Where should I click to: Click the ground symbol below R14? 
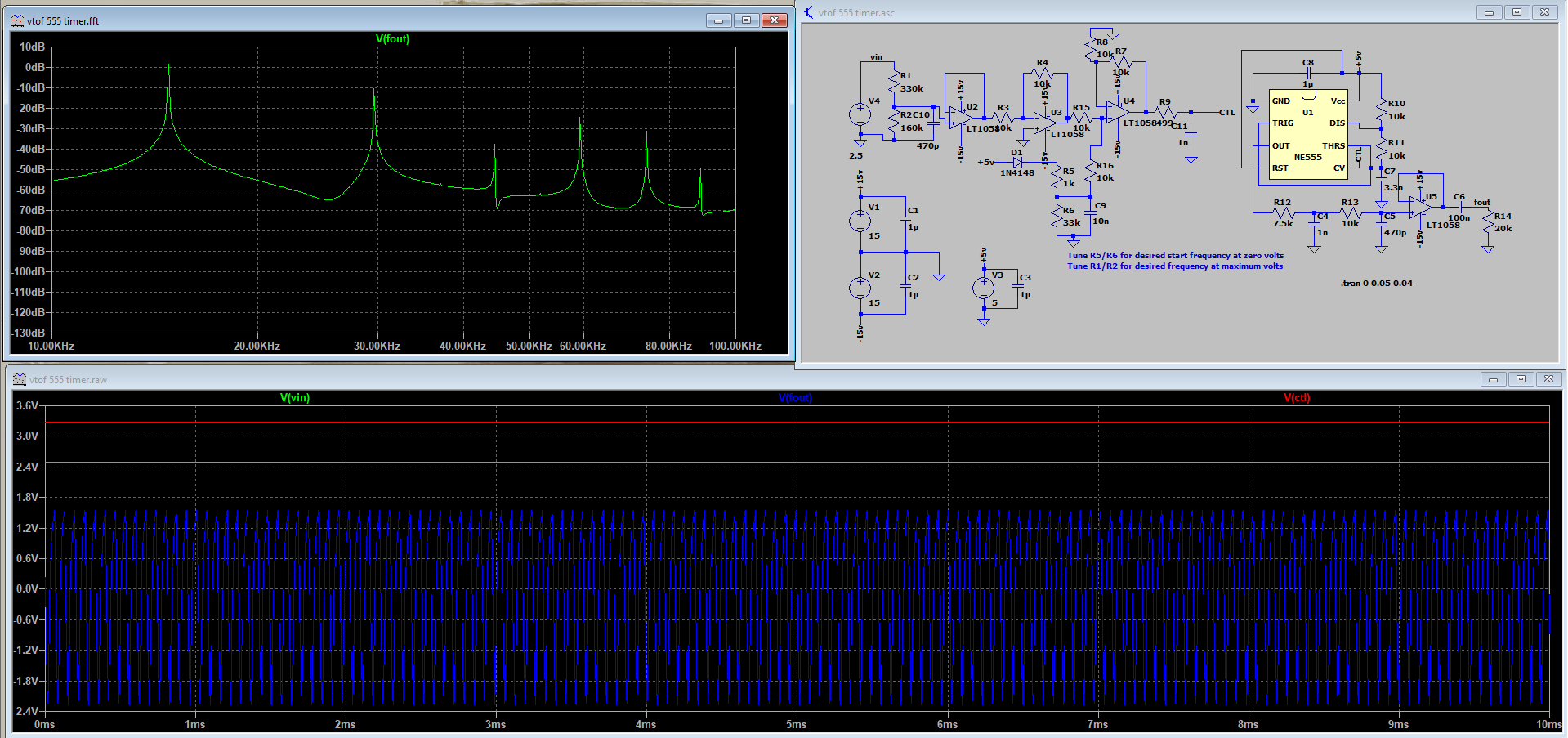pyautogui.click(x=1489, y=249)
